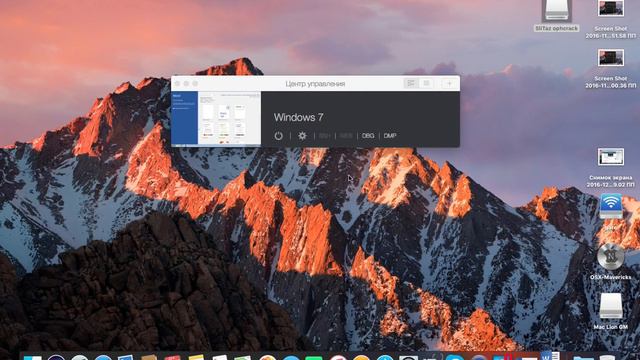
Task: Add a new virtual machine with plus button
Action: click(x=449, y=83)
